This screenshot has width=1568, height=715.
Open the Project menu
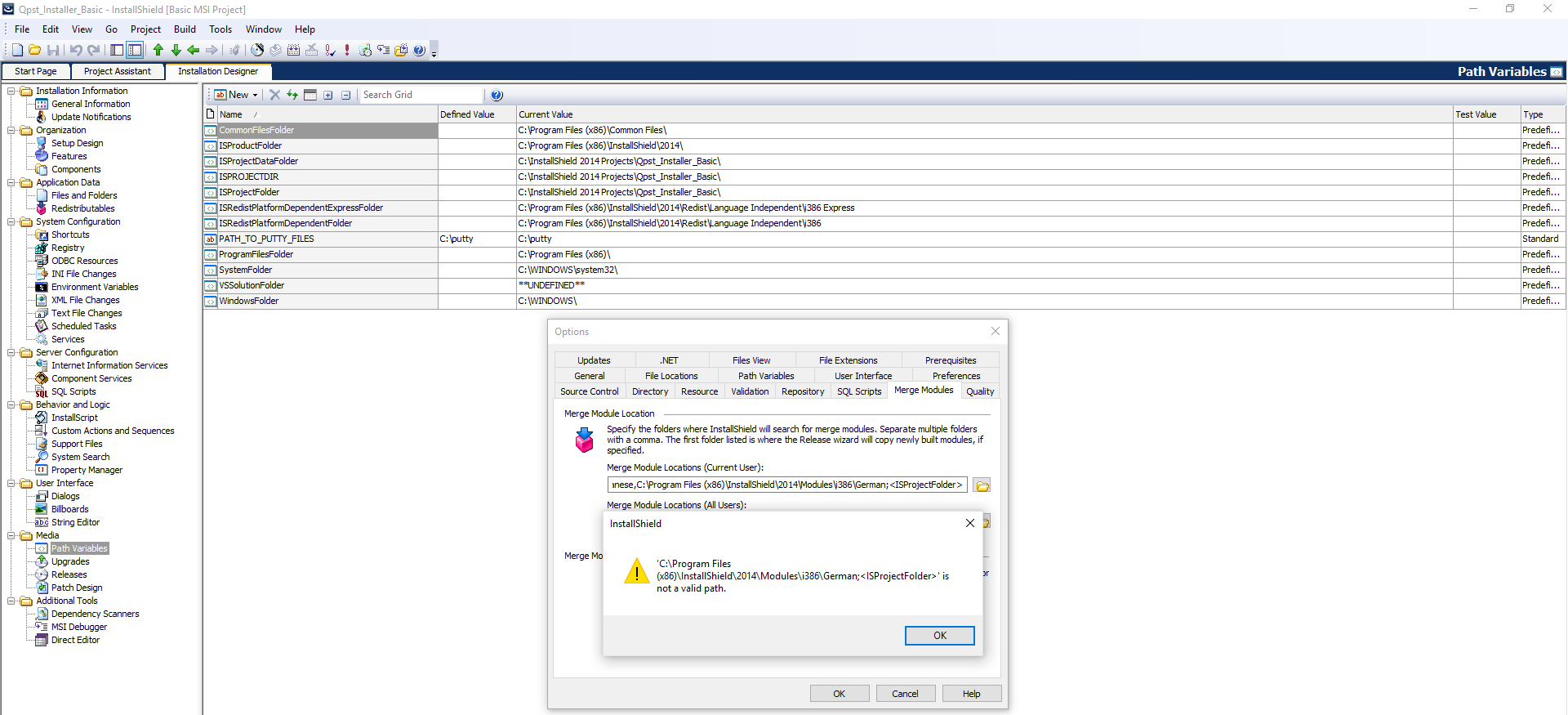click(145, 29)
